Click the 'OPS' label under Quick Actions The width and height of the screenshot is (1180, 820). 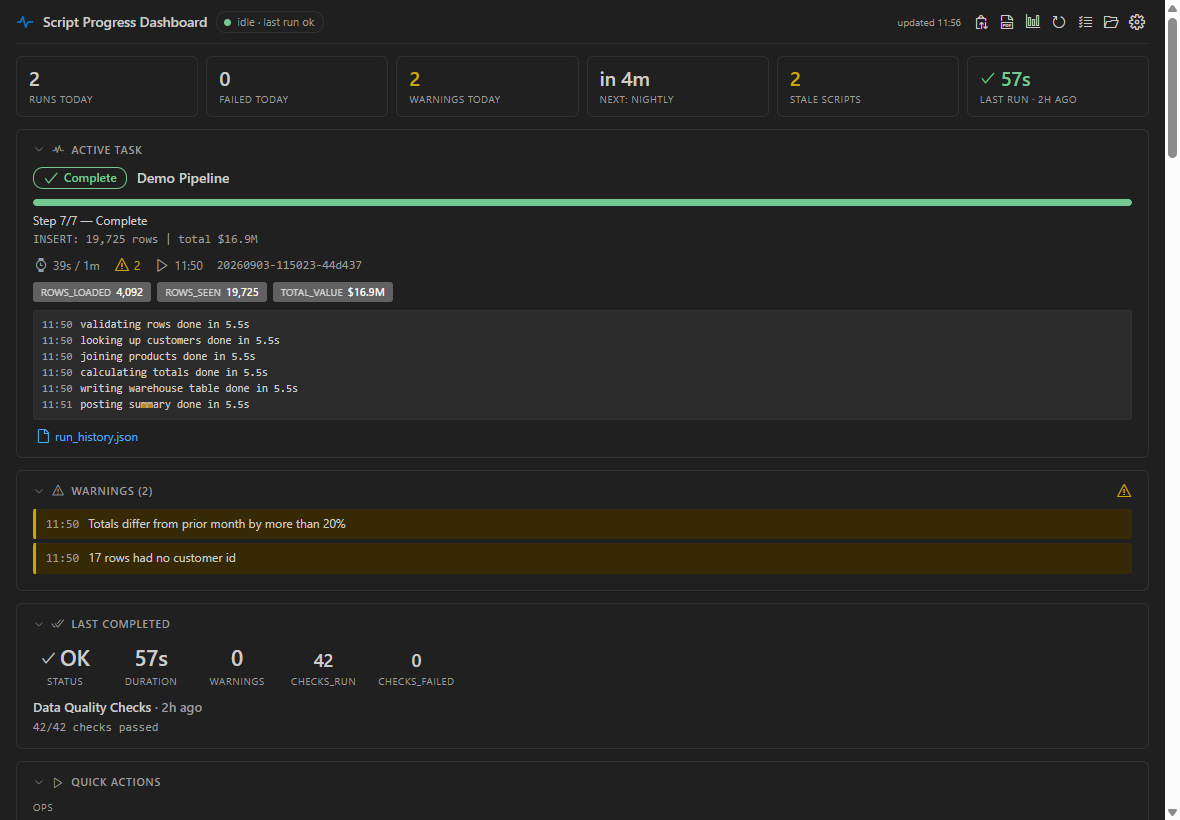[43, 807]
